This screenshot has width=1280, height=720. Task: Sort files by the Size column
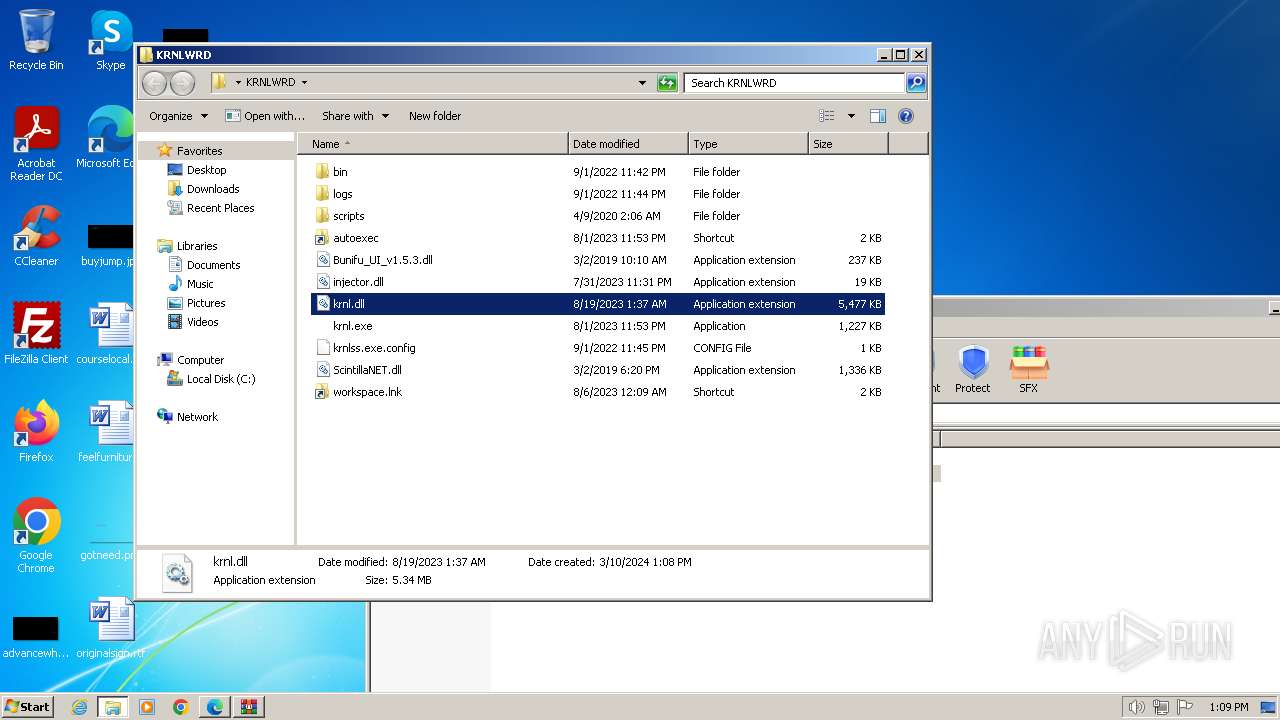[848, 144]
